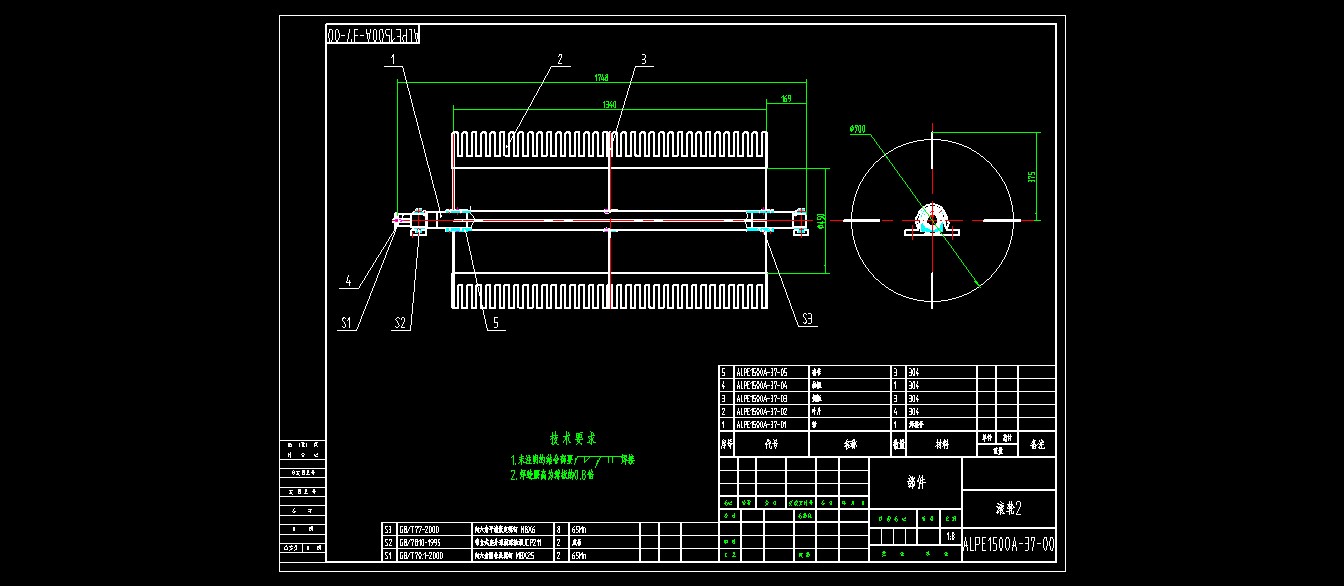Select the 1340 length dimension
The height and width of the screenshot is (586, 1344).
609,104
